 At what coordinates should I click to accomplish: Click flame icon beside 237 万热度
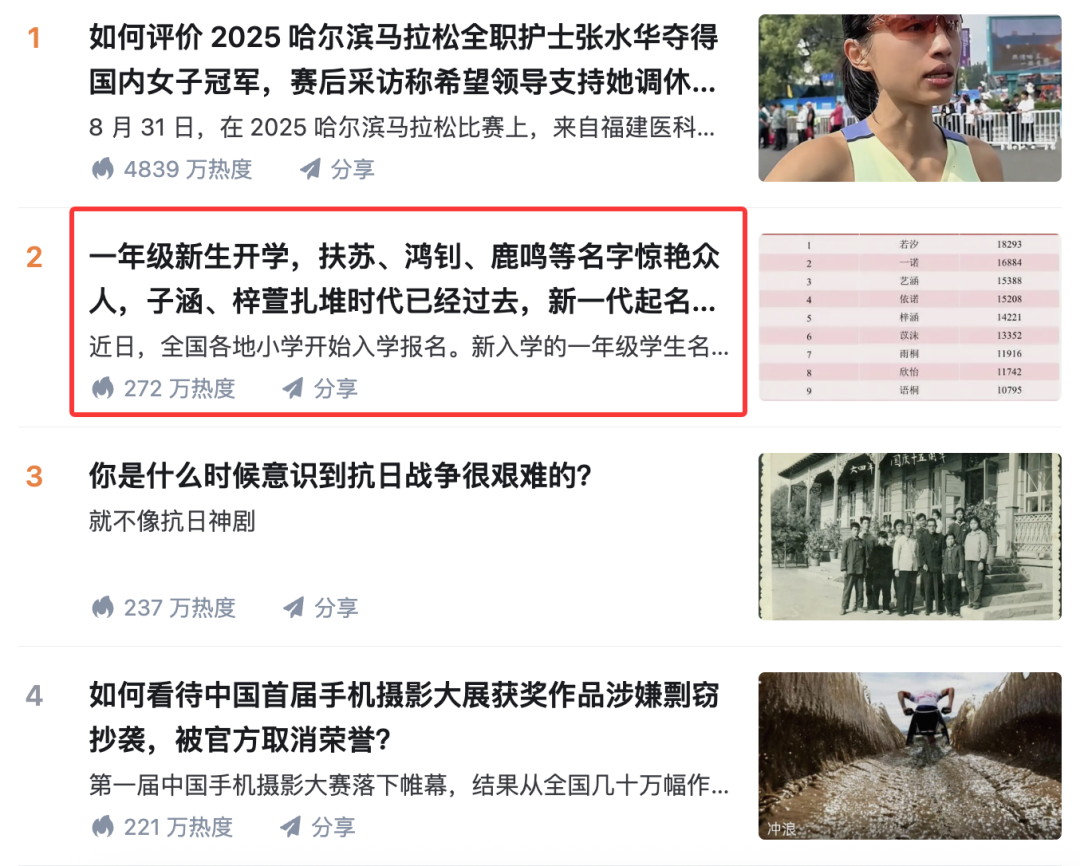pos(103,608)
